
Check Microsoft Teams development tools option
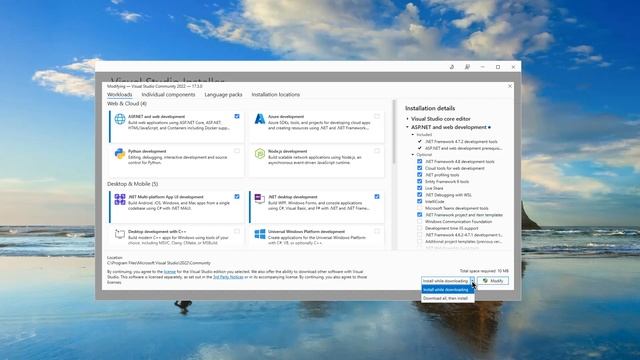pos(420,208)
